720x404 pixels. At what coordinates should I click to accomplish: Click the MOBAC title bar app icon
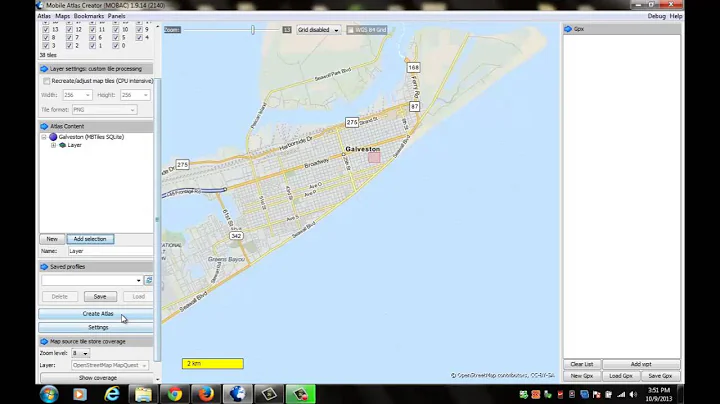click(x=40, y=6)
